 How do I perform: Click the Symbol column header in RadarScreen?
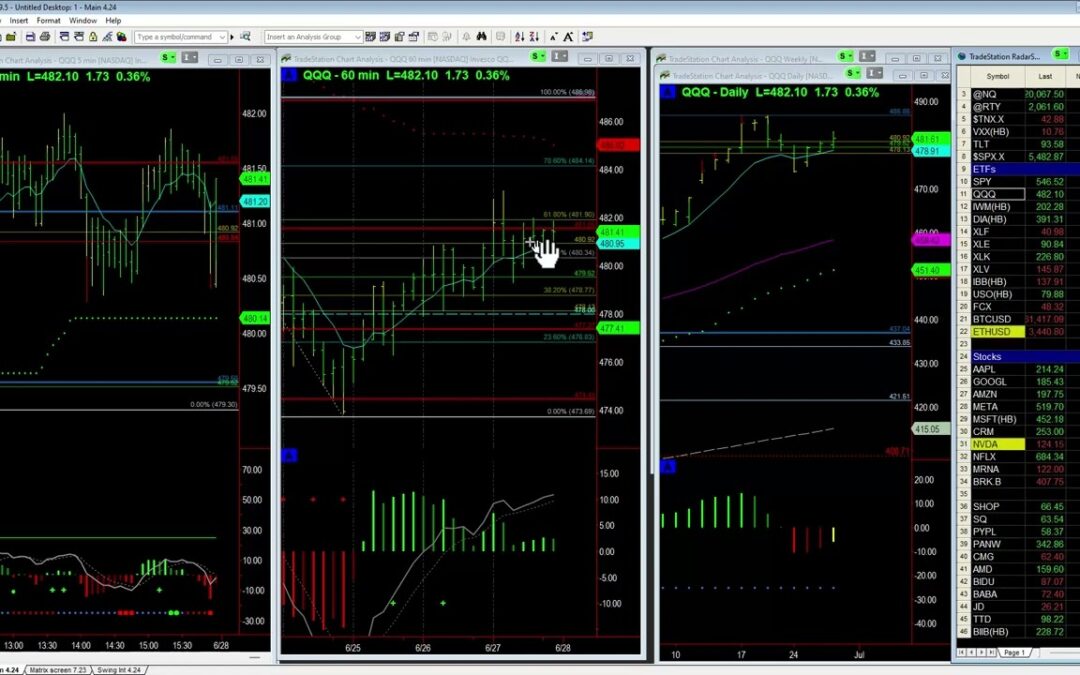click(x=997, y=76)
